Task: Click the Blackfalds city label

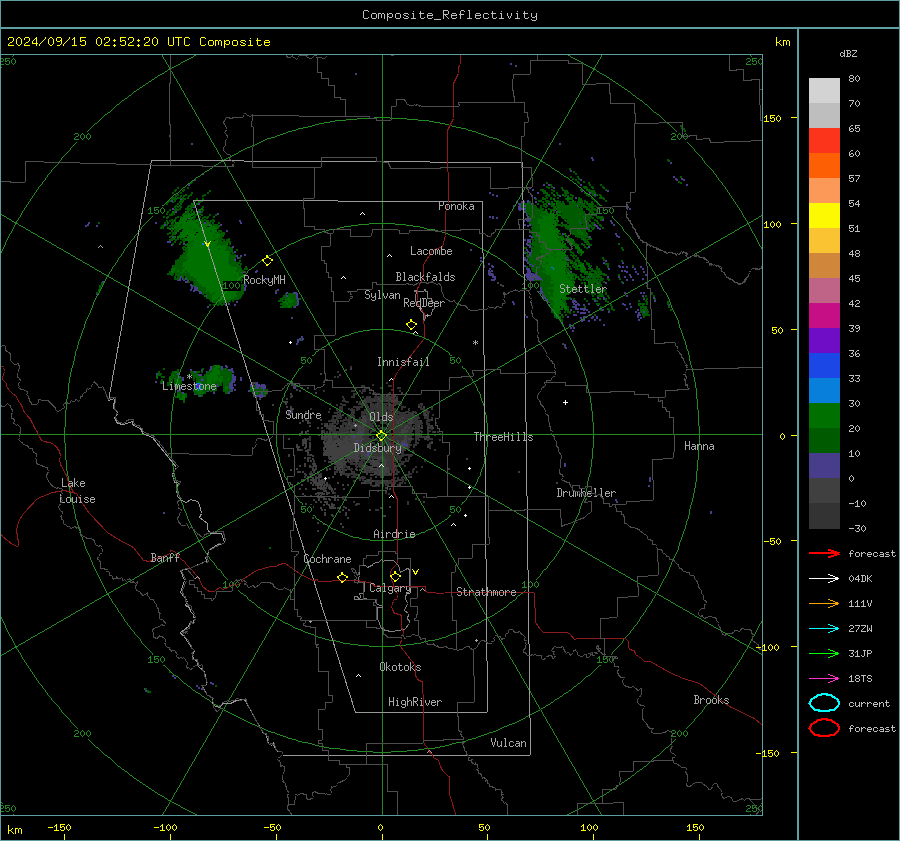Action: [x=425, y=277]
